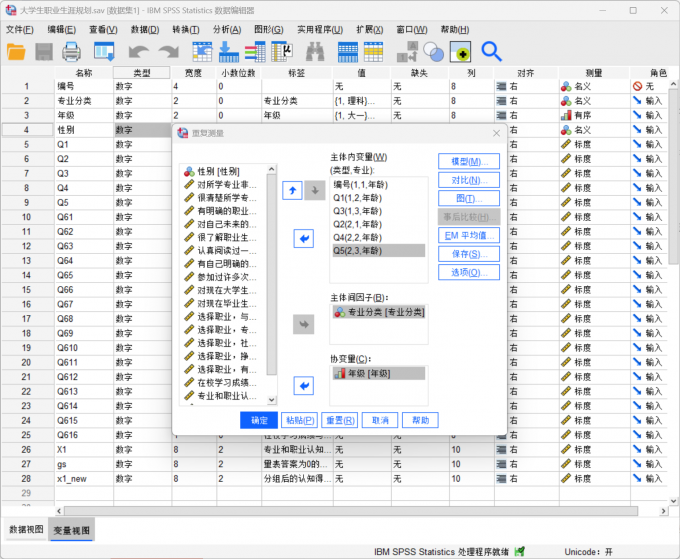Confirm dialog with 确定 button
The height and width of the screenshot is (559, 680).
click(x=259, y=420)
